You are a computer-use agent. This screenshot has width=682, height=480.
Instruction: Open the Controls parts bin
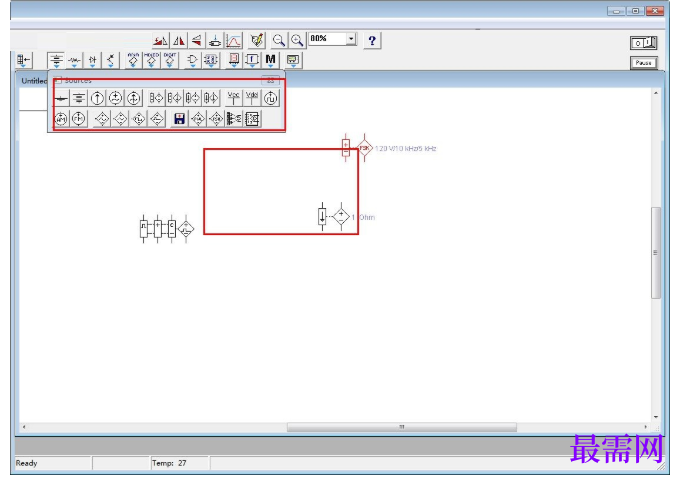click(252, 60)
